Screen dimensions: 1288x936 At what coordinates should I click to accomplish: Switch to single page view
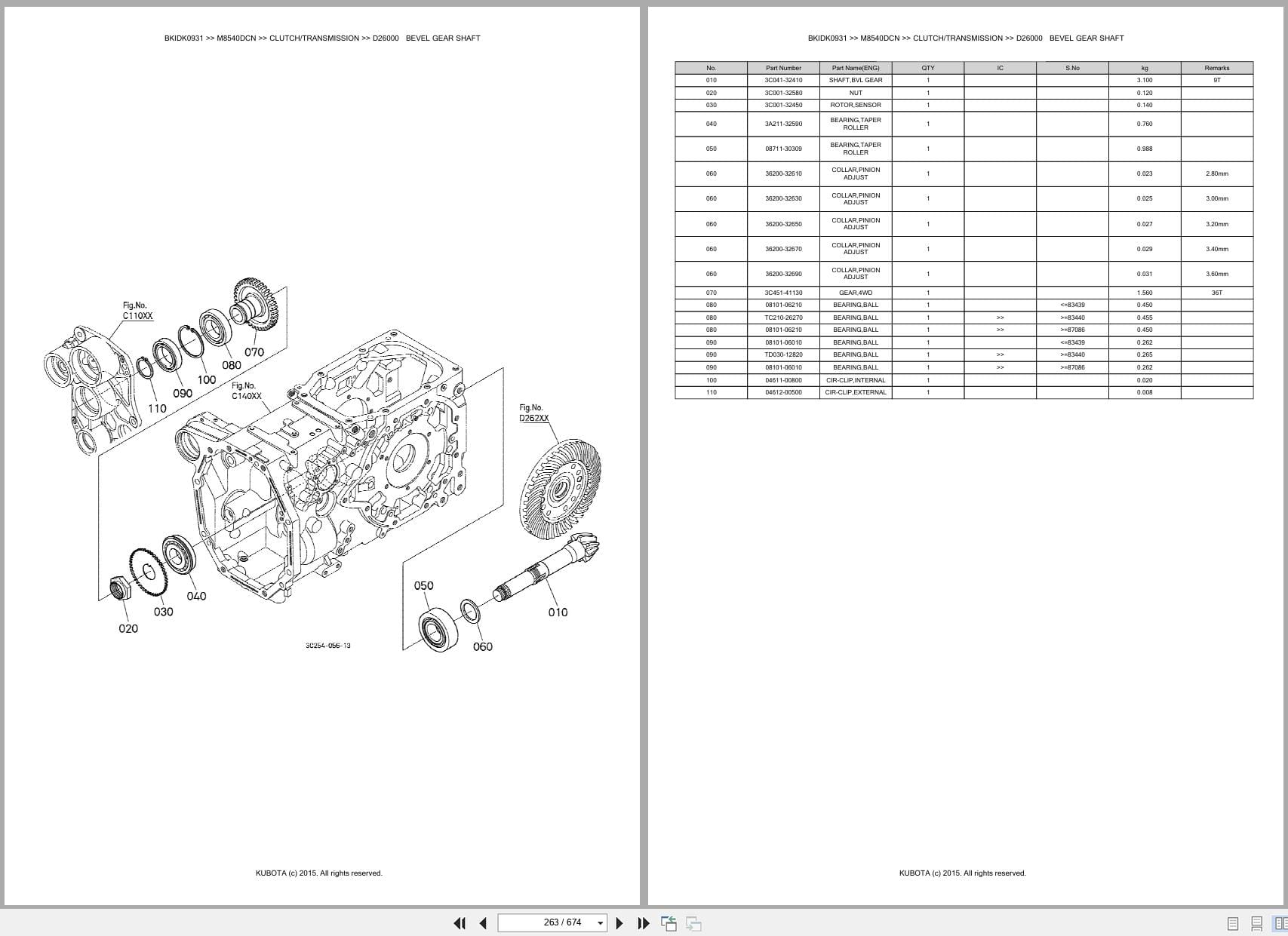click(x=1233, y=923)
